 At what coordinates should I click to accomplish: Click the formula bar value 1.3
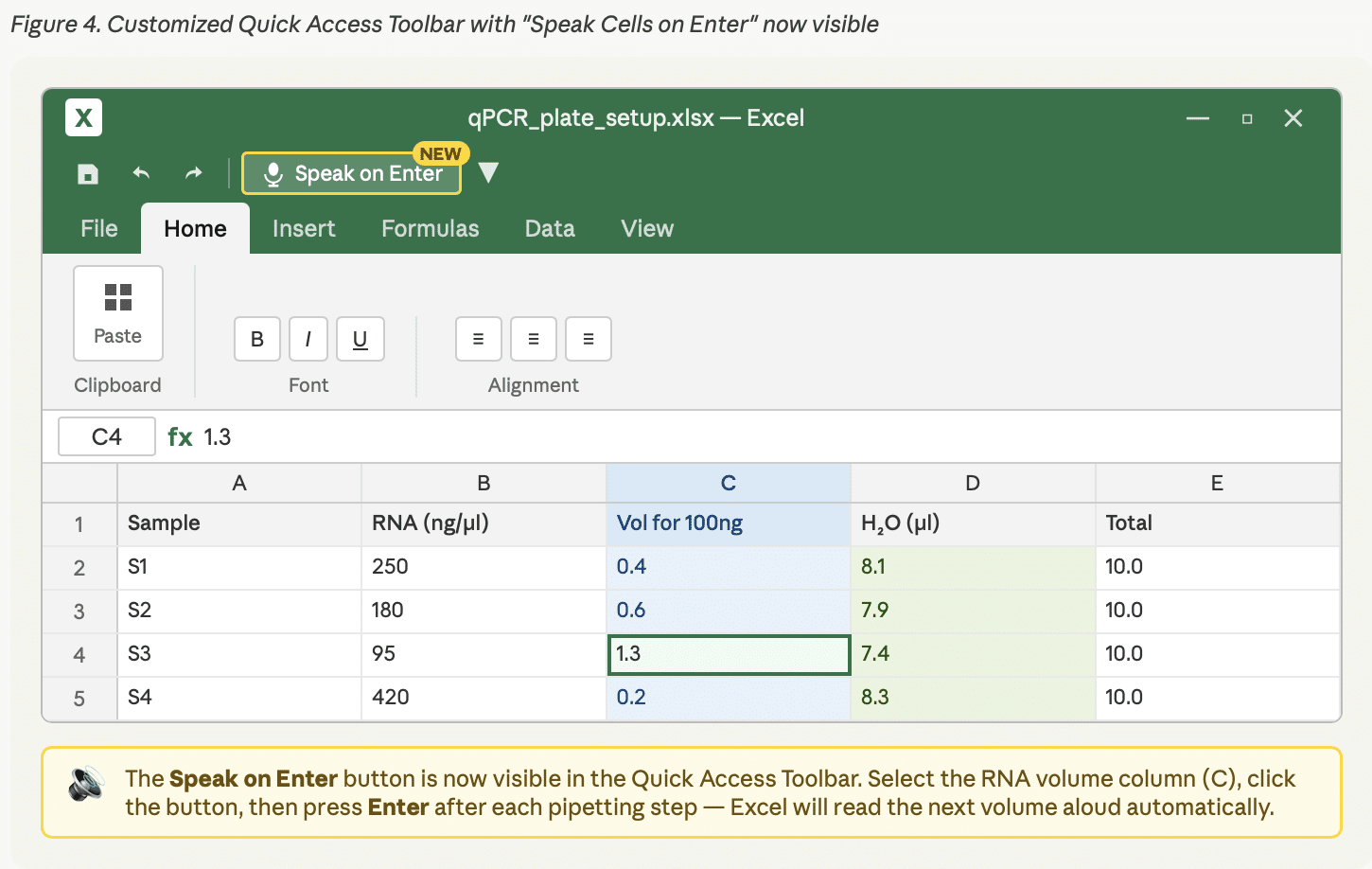pos(218,436)
